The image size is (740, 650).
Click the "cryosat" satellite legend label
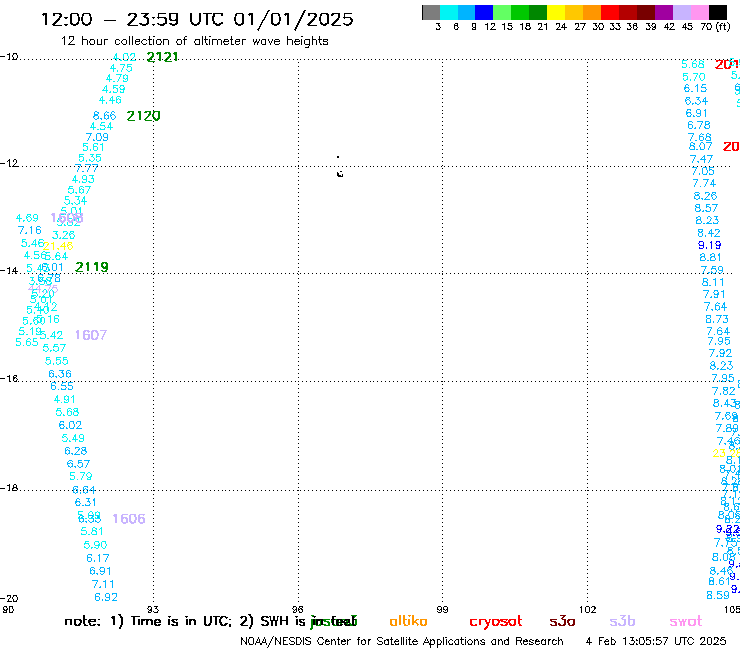pos(496,622)
